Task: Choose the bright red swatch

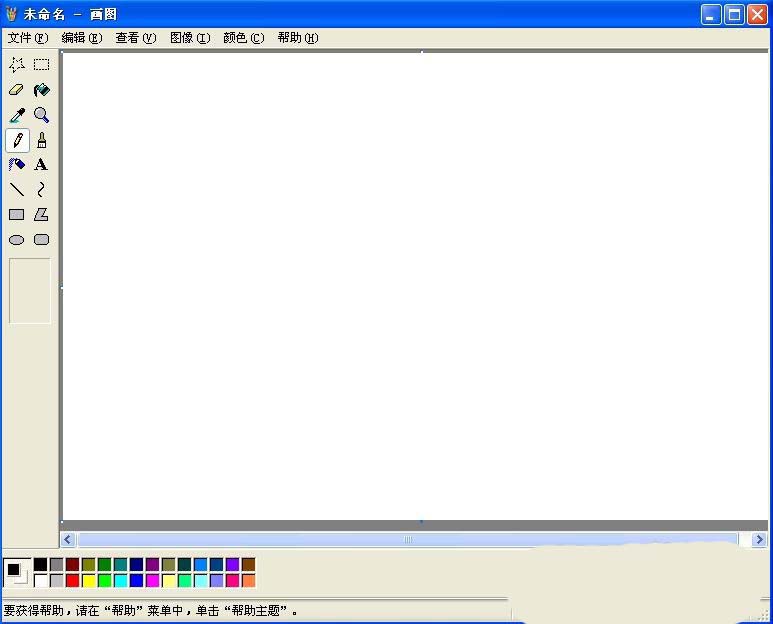Action: click(72, 581)
